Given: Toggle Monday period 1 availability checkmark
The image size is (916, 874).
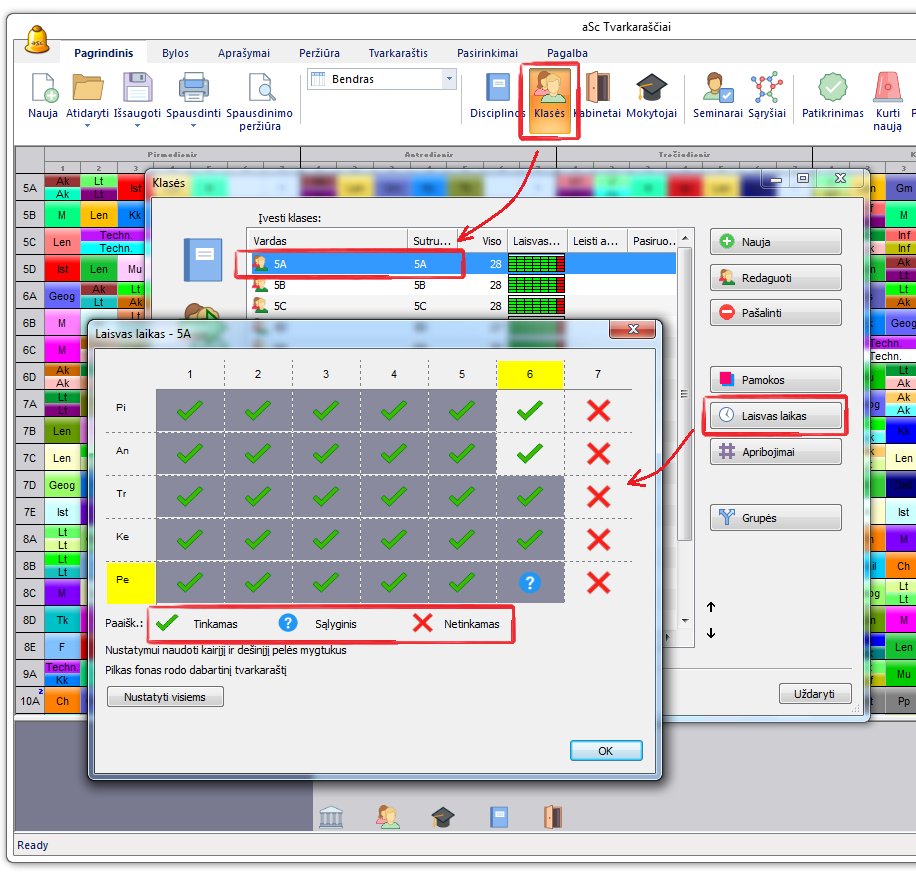Looking at the screenshot, I should coord(190,410).
